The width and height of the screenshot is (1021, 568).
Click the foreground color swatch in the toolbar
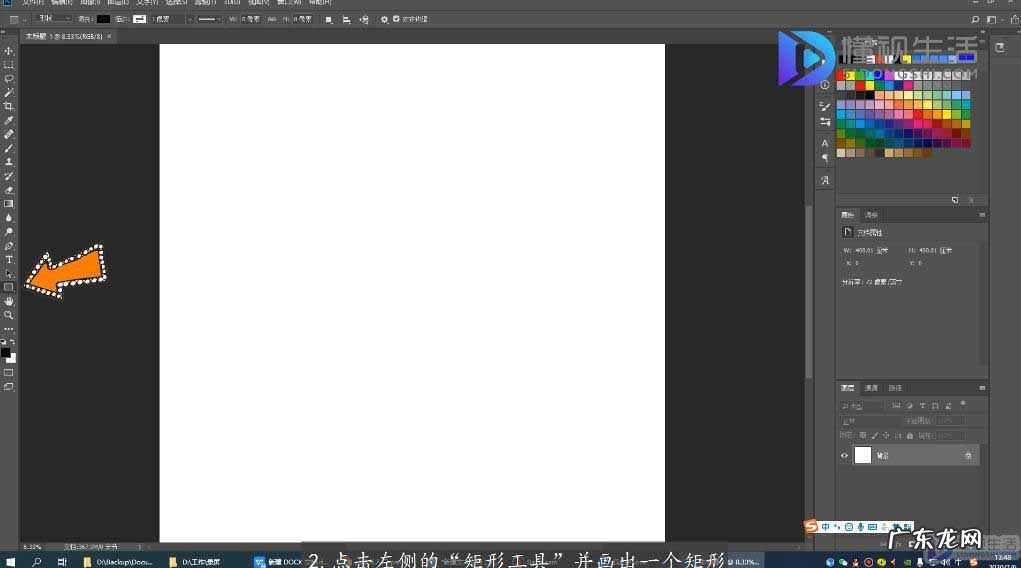tap(6, 352)
